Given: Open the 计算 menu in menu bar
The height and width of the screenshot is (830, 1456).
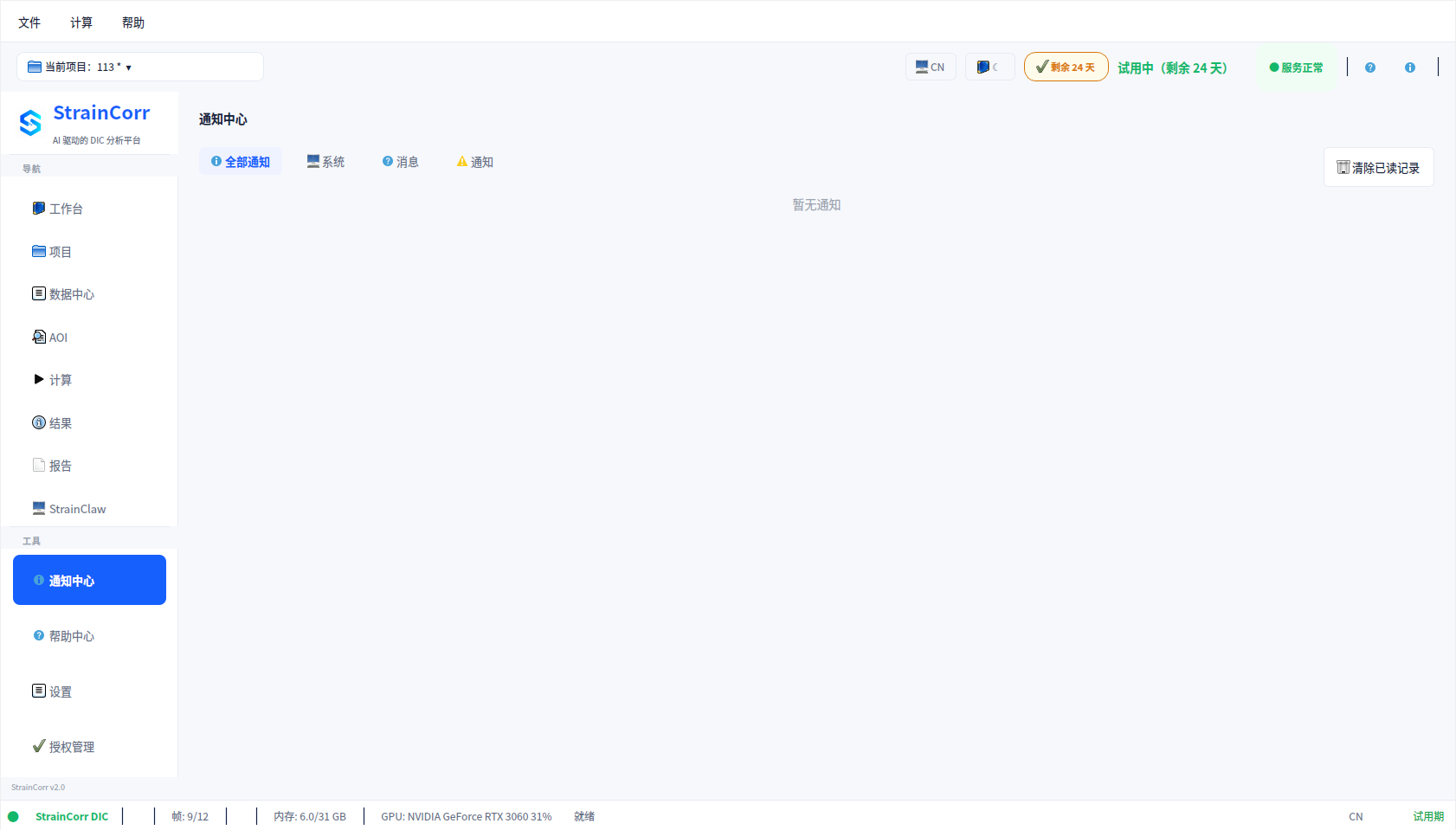Looking at the screenshot, I should (x=81, y=23).
